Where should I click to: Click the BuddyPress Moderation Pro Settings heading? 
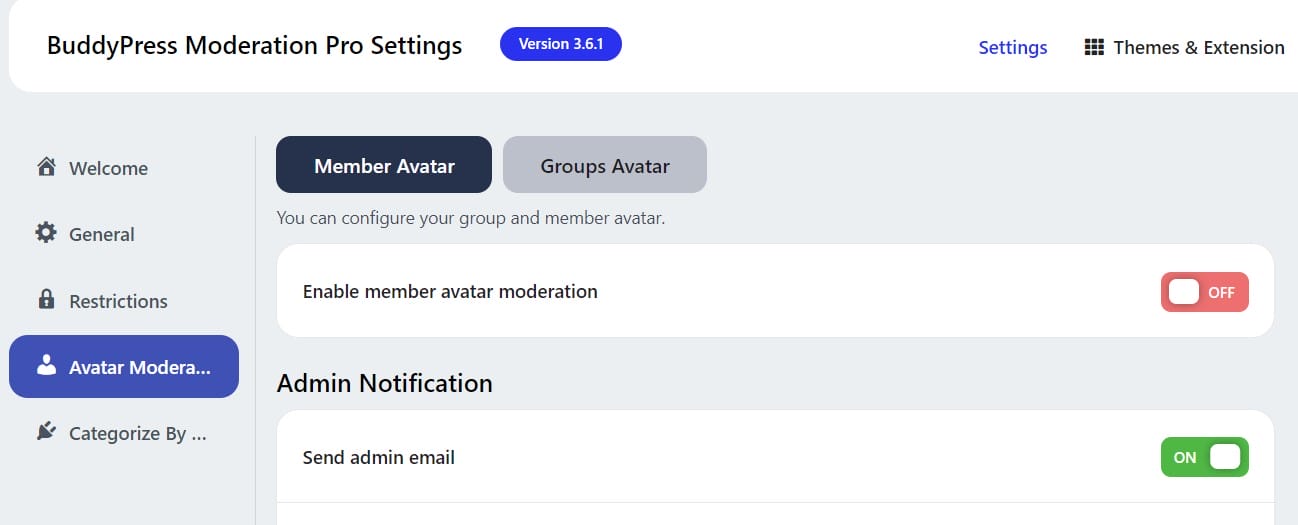pyautogui.click(x=254, y=46)
